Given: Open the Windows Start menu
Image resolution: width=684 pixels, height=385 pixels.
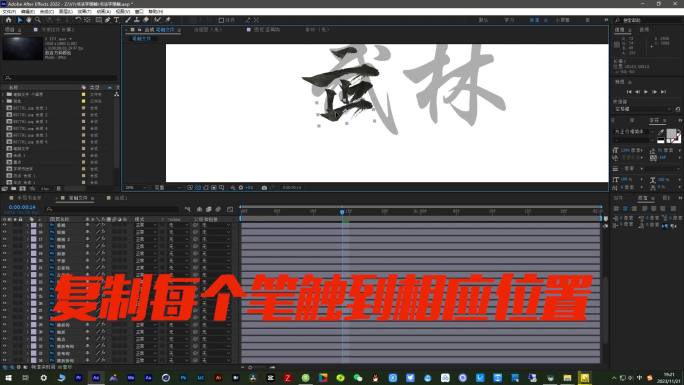Looking at the screenshot, I should click(x=8, y=378).
